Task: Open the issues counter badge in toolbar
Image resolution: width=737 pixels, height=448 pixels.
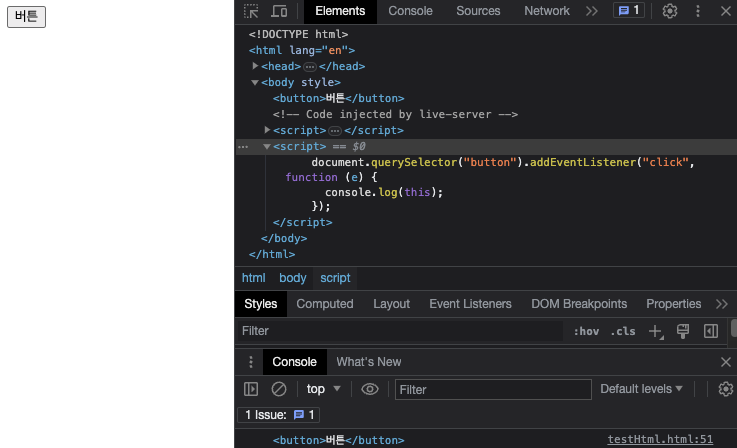Action: tap(629, 10)
